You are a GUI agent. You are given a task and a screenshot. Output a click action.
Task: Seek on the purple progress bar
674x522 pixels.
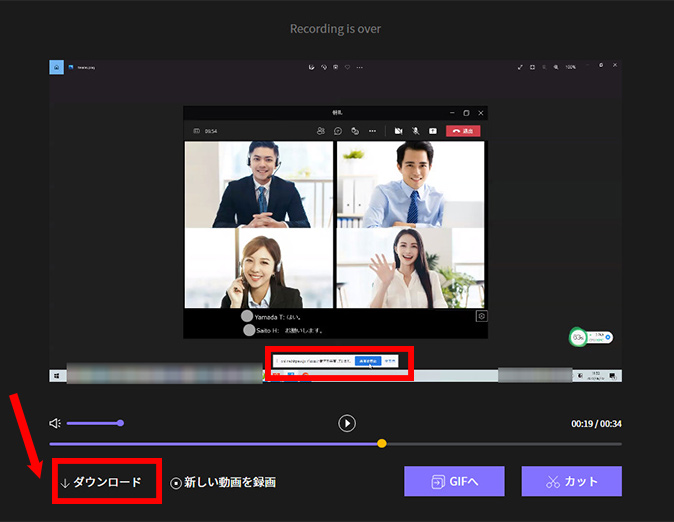click(x=335, y=444)
